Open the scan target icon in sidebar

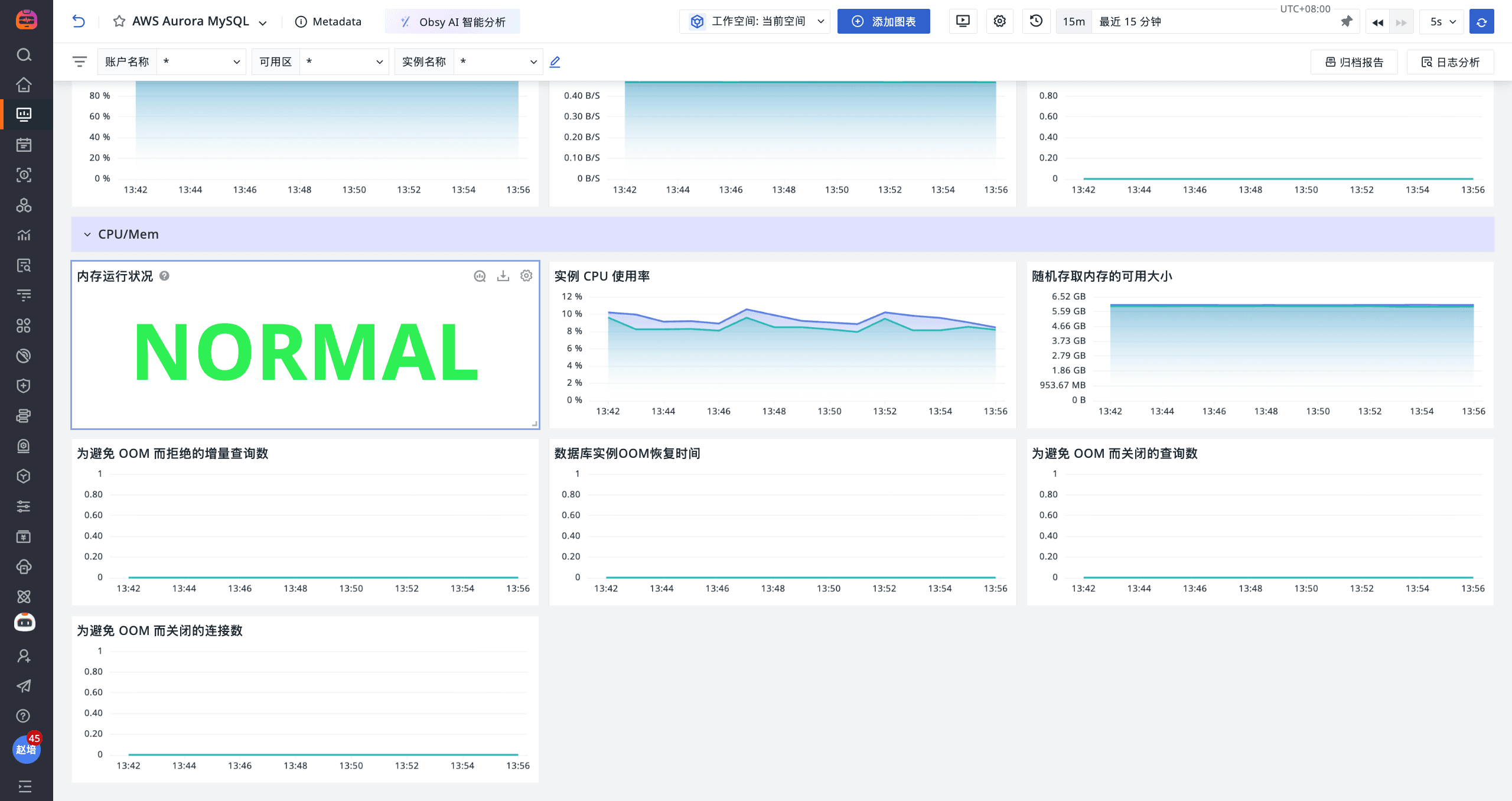[x=24, y=175]
